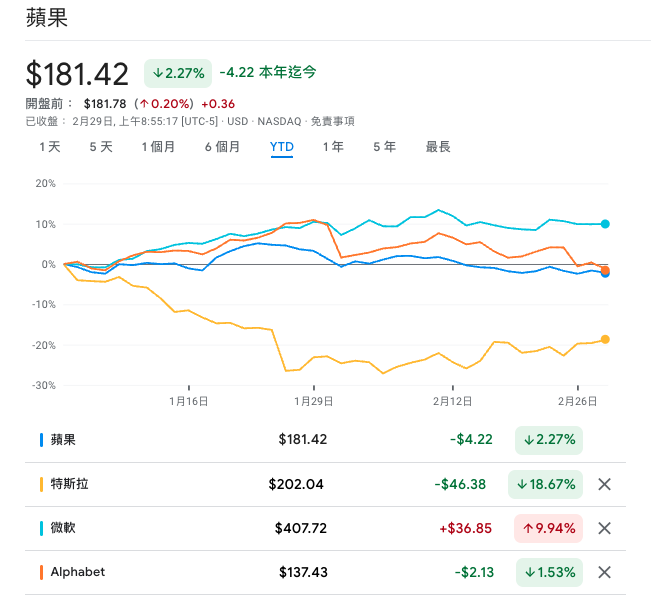Click the -$4.22 change value in 蘋果 row
Image resolution: width=651 pixels, height=604 pixels.
click(x=471, y=440)
